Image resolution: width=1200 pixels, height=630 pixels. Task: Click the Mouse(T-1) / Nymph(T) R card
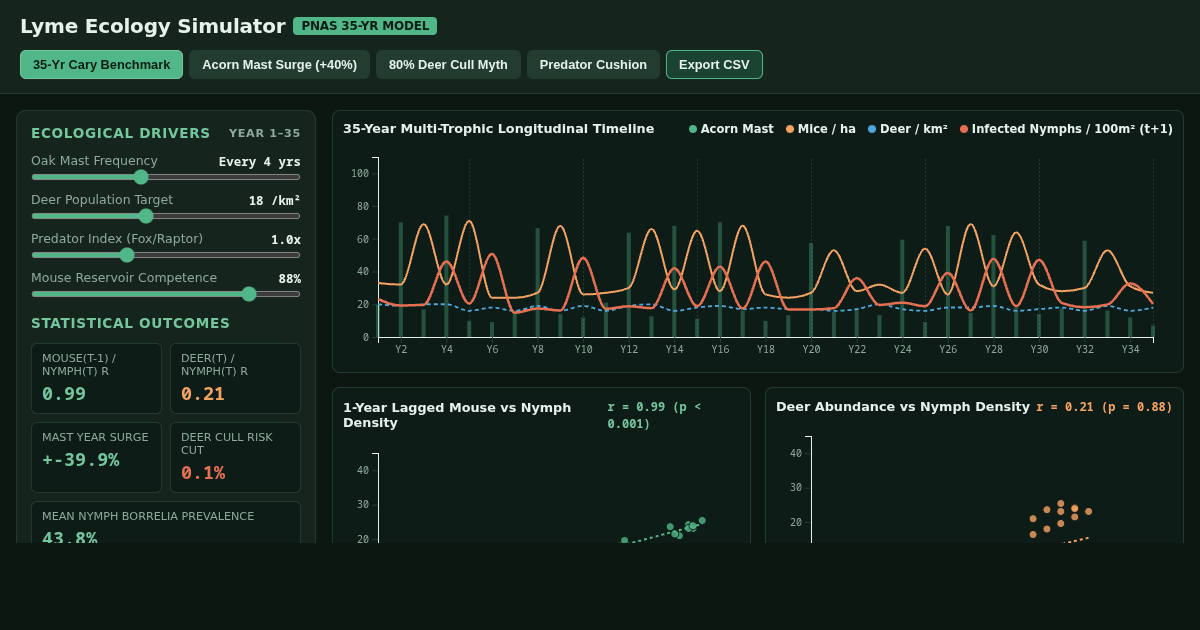[96, 378]
